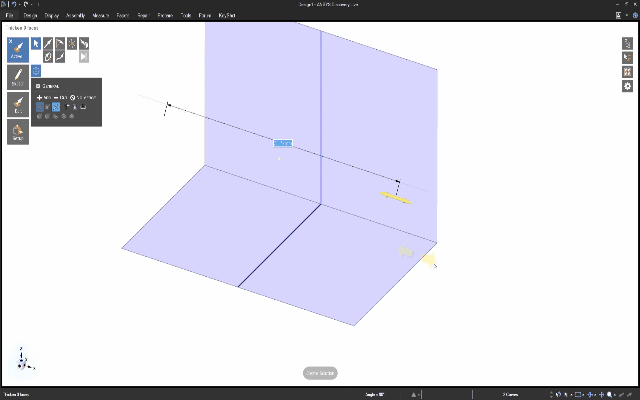This screenshot has width=640, height=400.
Task: Click the flag-shaped curve tool guide icon
Action: (x=60, y=43)
